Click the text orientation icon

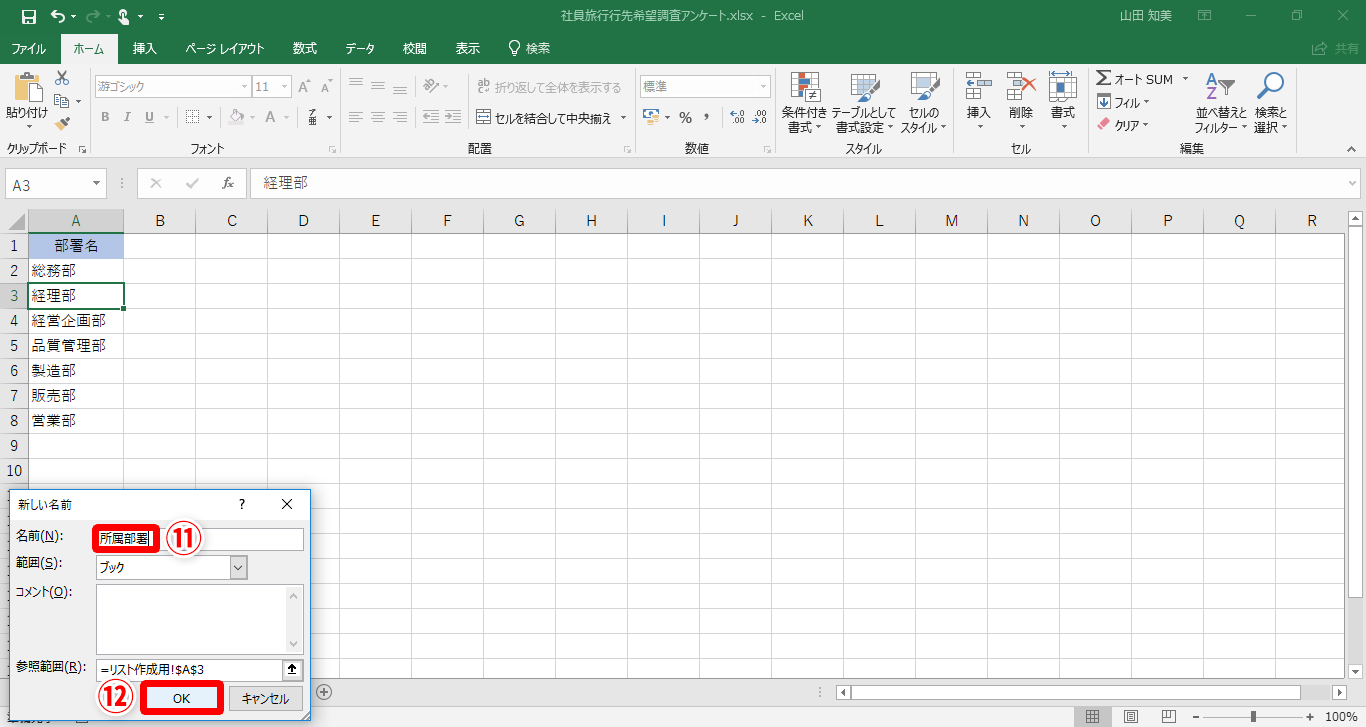point(431,87)
